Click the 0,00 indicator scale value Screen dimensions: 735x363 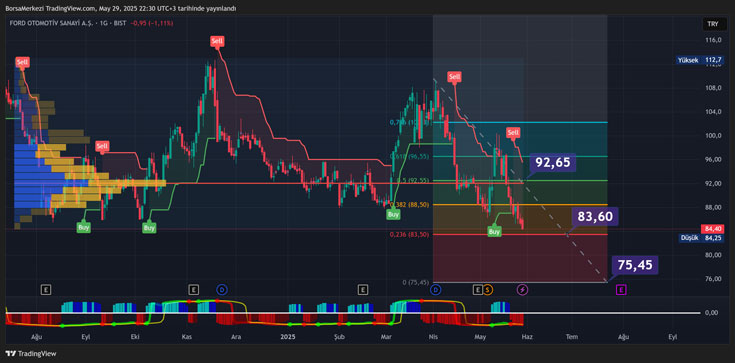pyautogui.click(x=713, y=312)
